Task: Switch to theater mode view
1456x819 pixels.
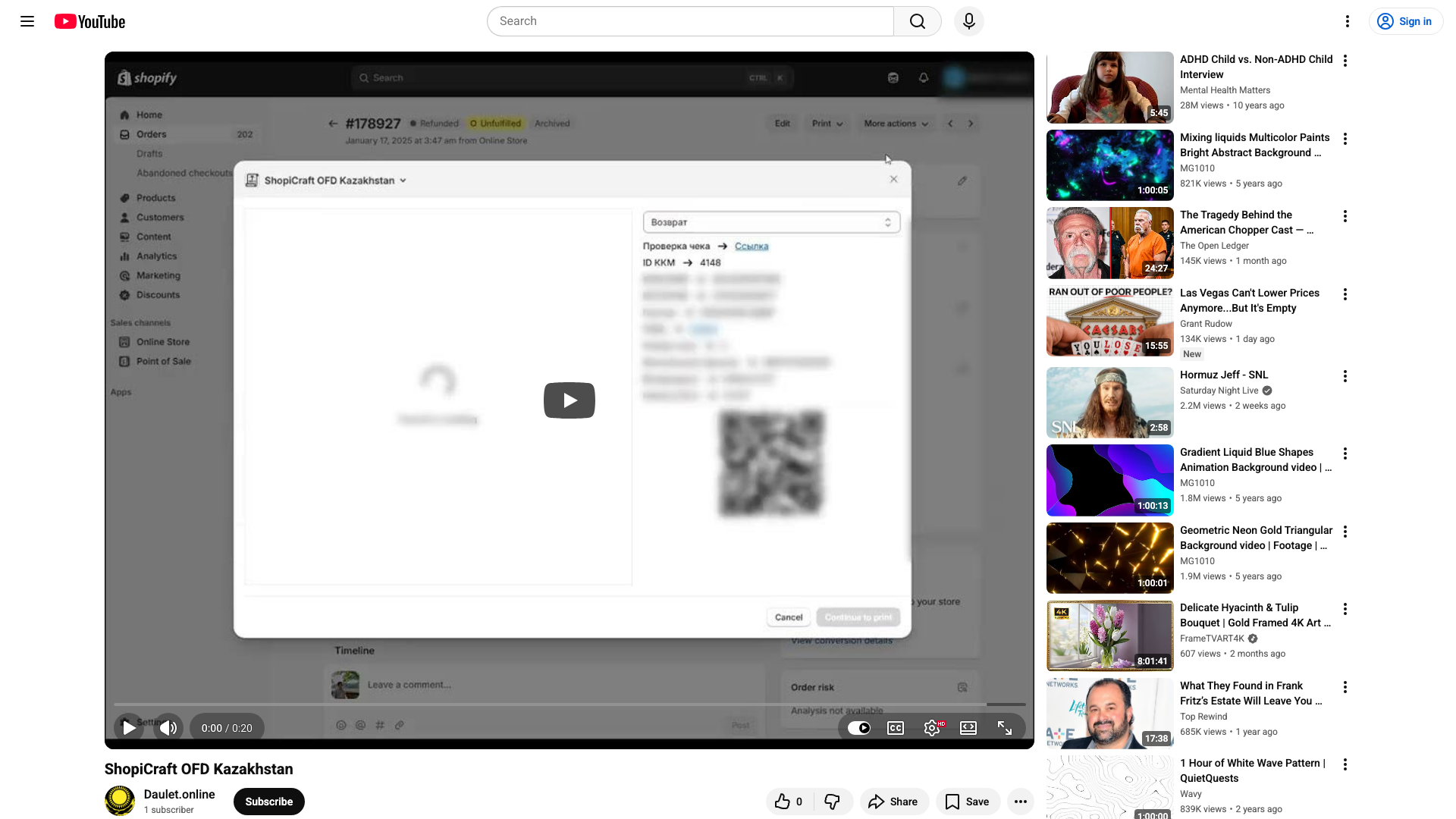Action: 968,728
